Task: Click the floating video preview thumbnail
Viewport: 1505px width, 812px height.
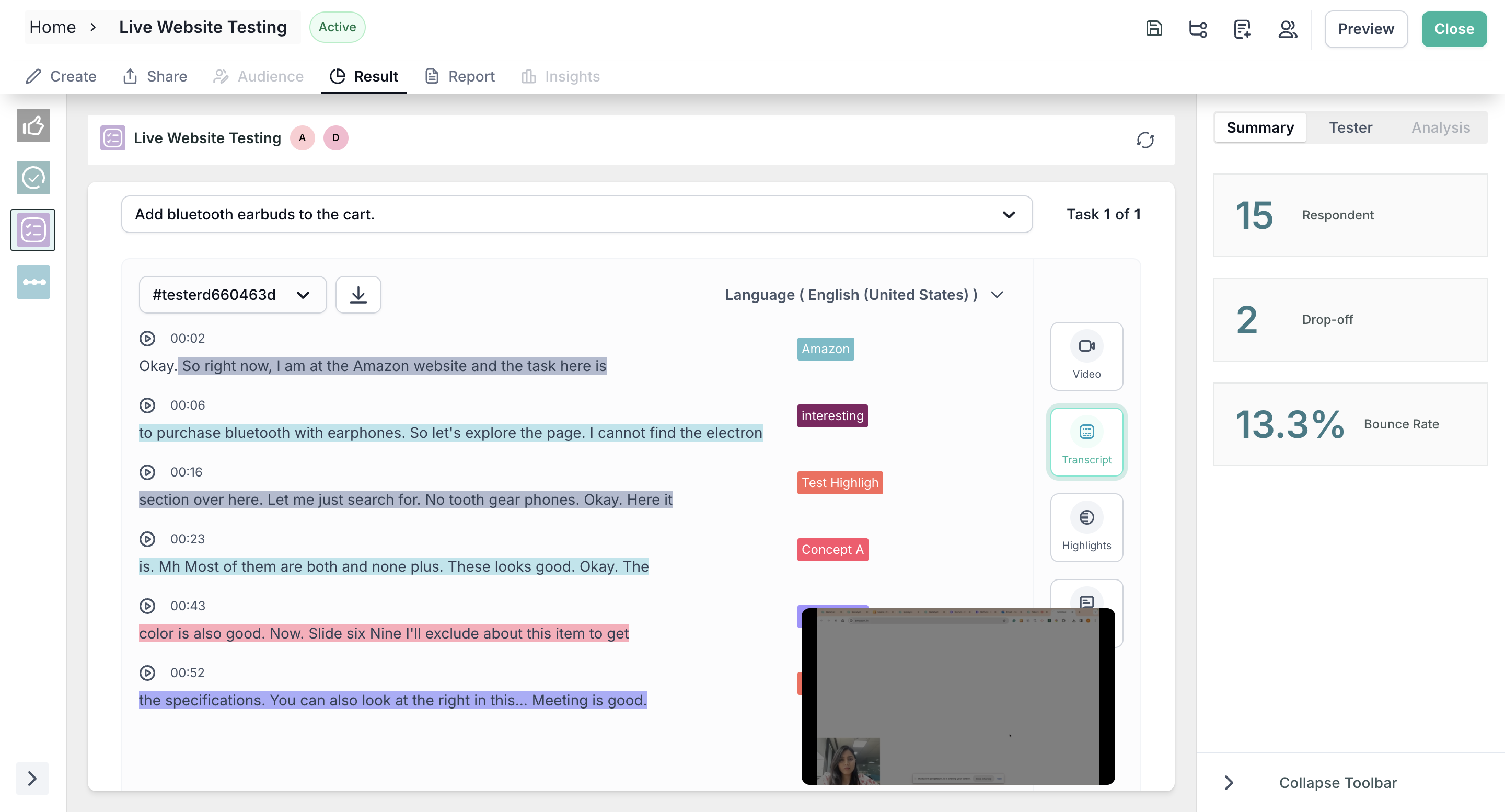Action: coord(958,697)
